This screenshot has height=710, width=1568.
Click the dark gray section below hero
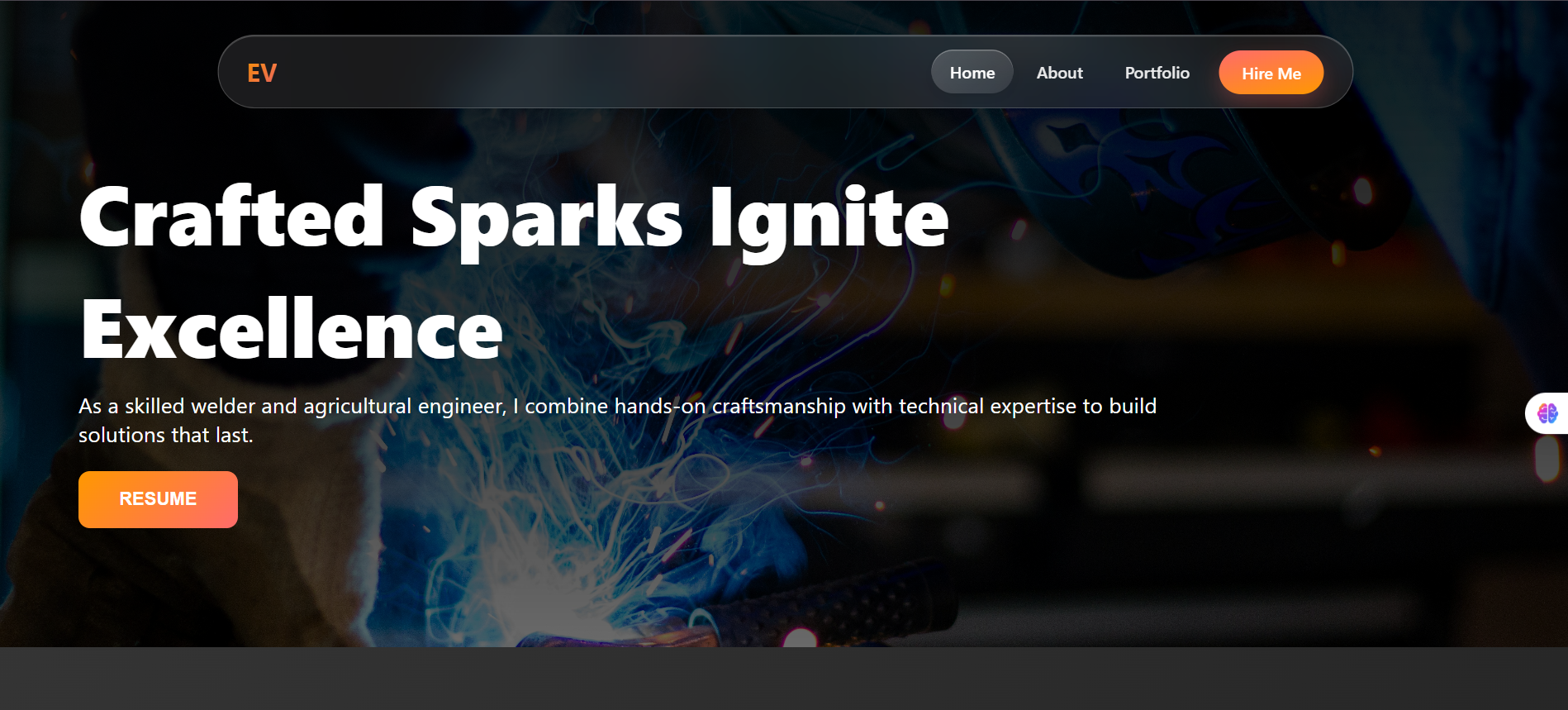click(x=784, y=678)
